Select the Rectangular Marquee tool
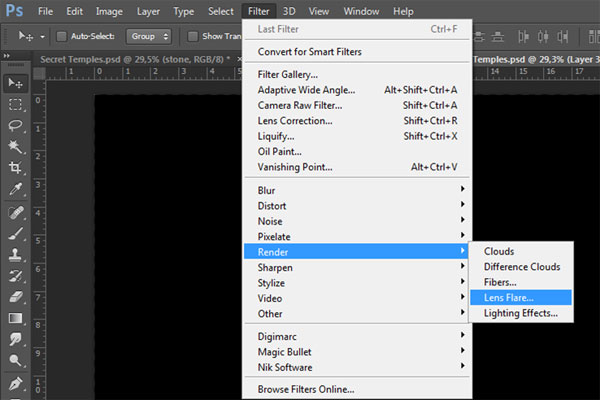 pyautogui.click(x=16, y=104)
